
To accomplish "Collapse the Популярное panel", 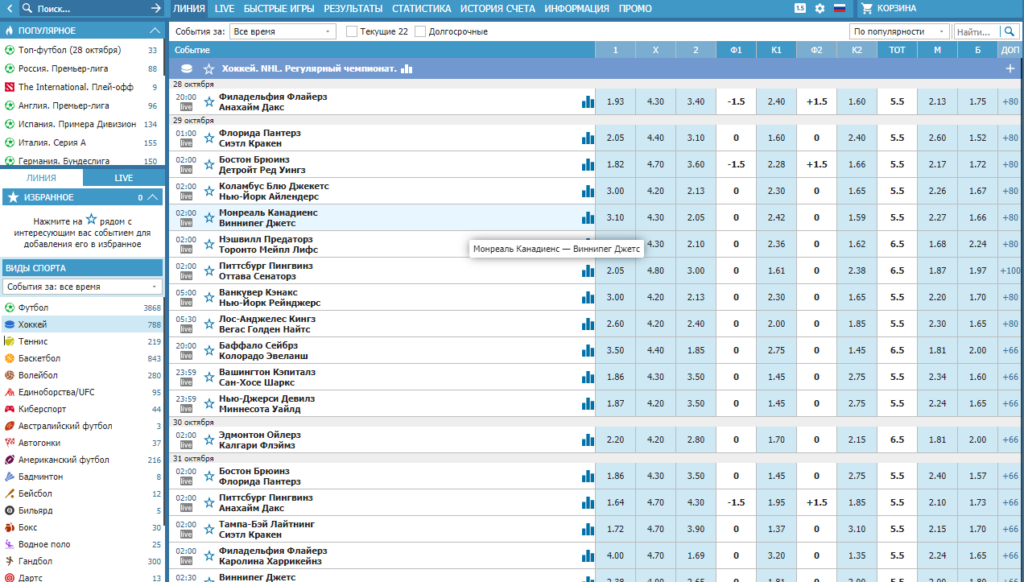I will pyautogui.click(x=154, y=31).
